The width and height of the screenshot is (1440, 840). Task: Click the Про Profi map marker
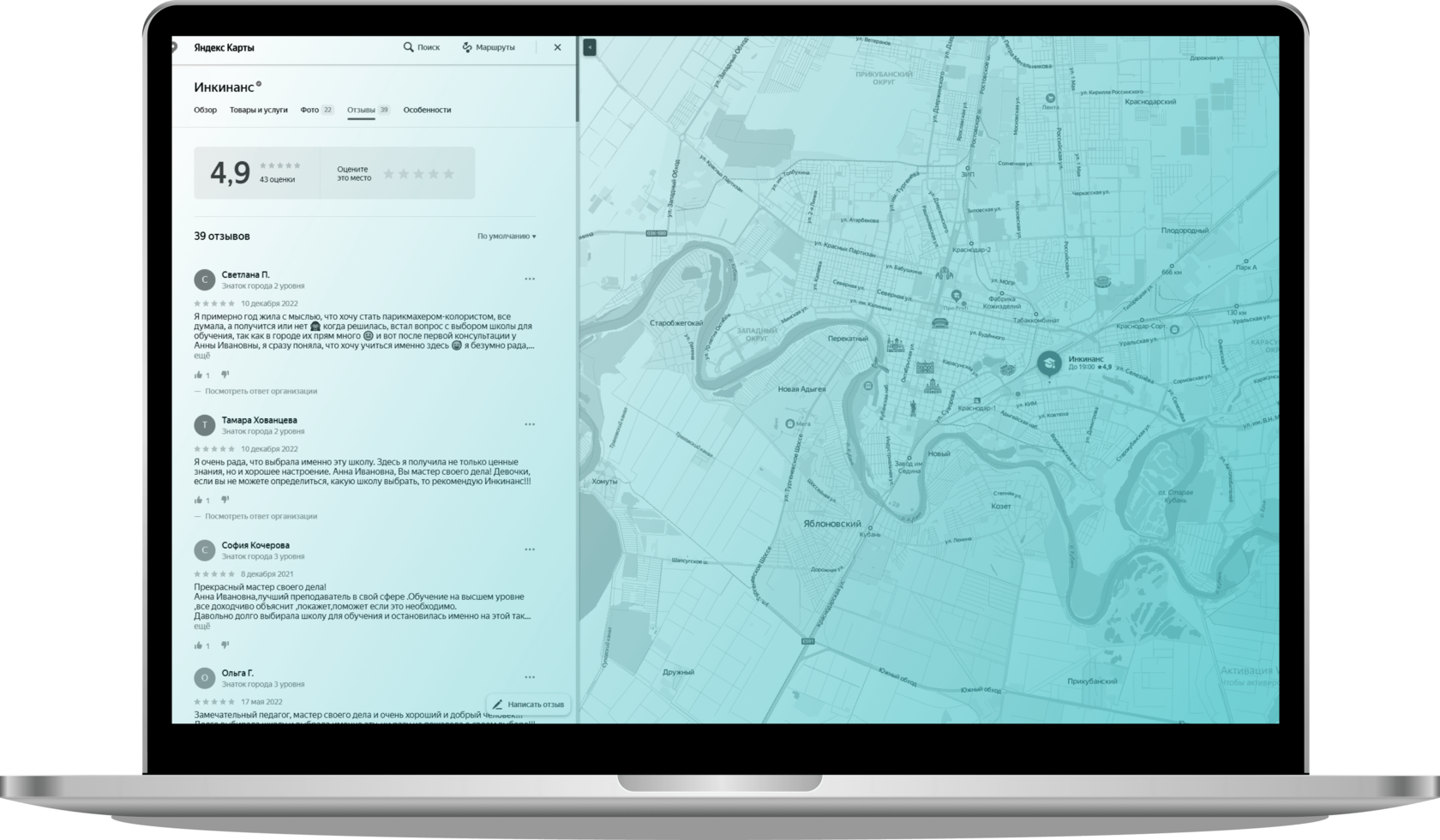(956, 296)
